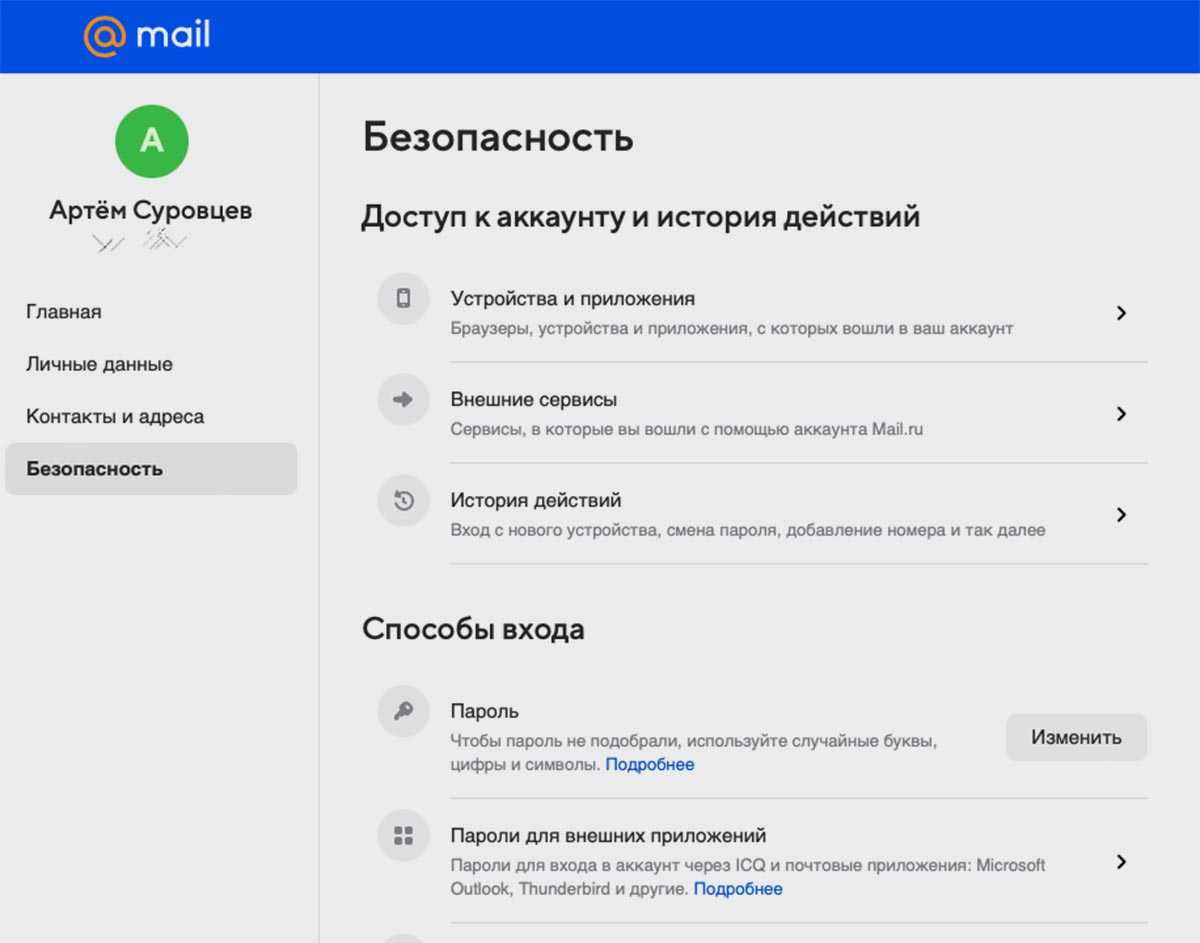
Task: Select the Безопасность sidebar item
Action: point(94,469)
